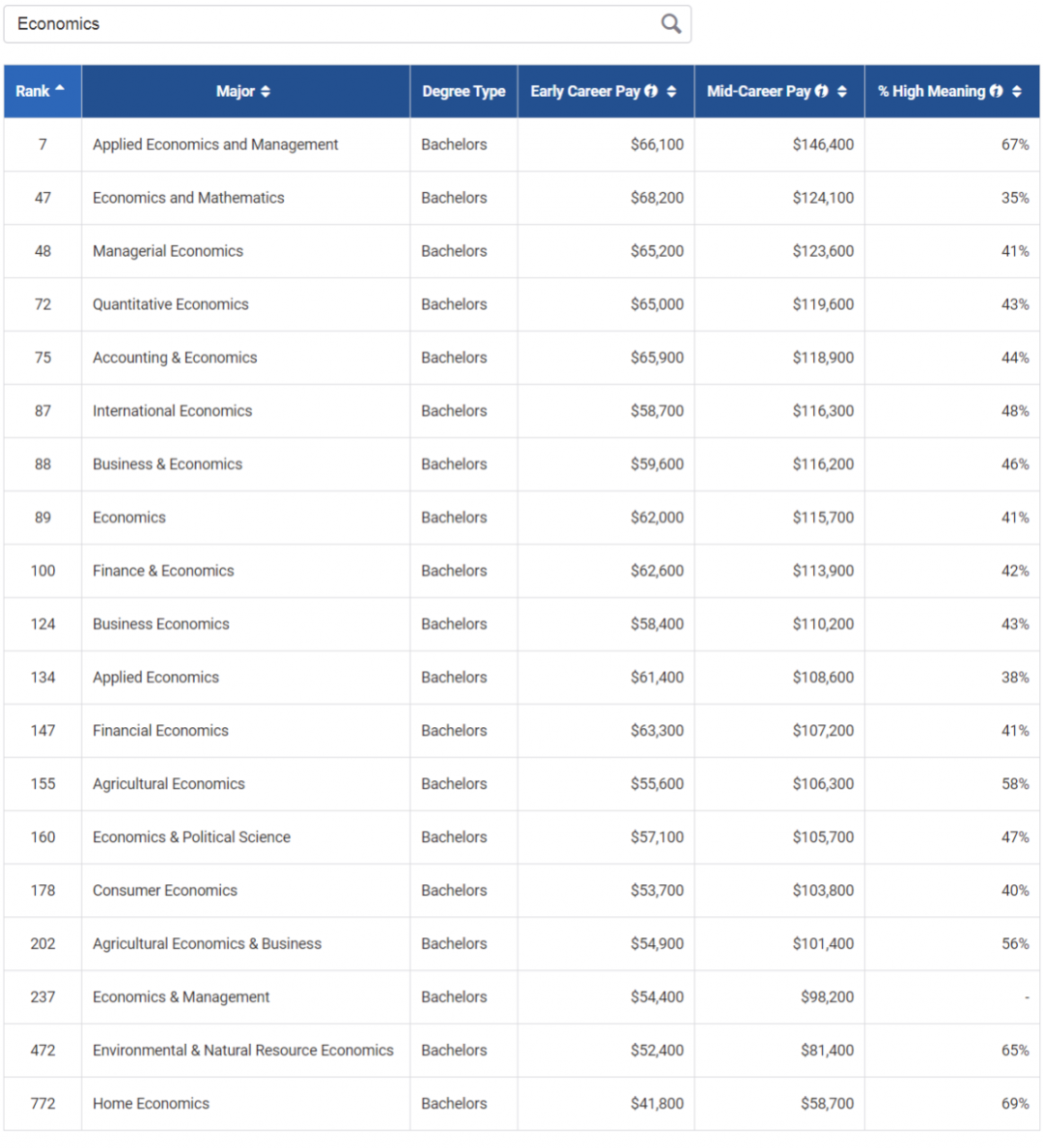1043x1148 pixels.
Task: Select Environmental & Natural Resource Economics
Action: (x=243, y=1050)
